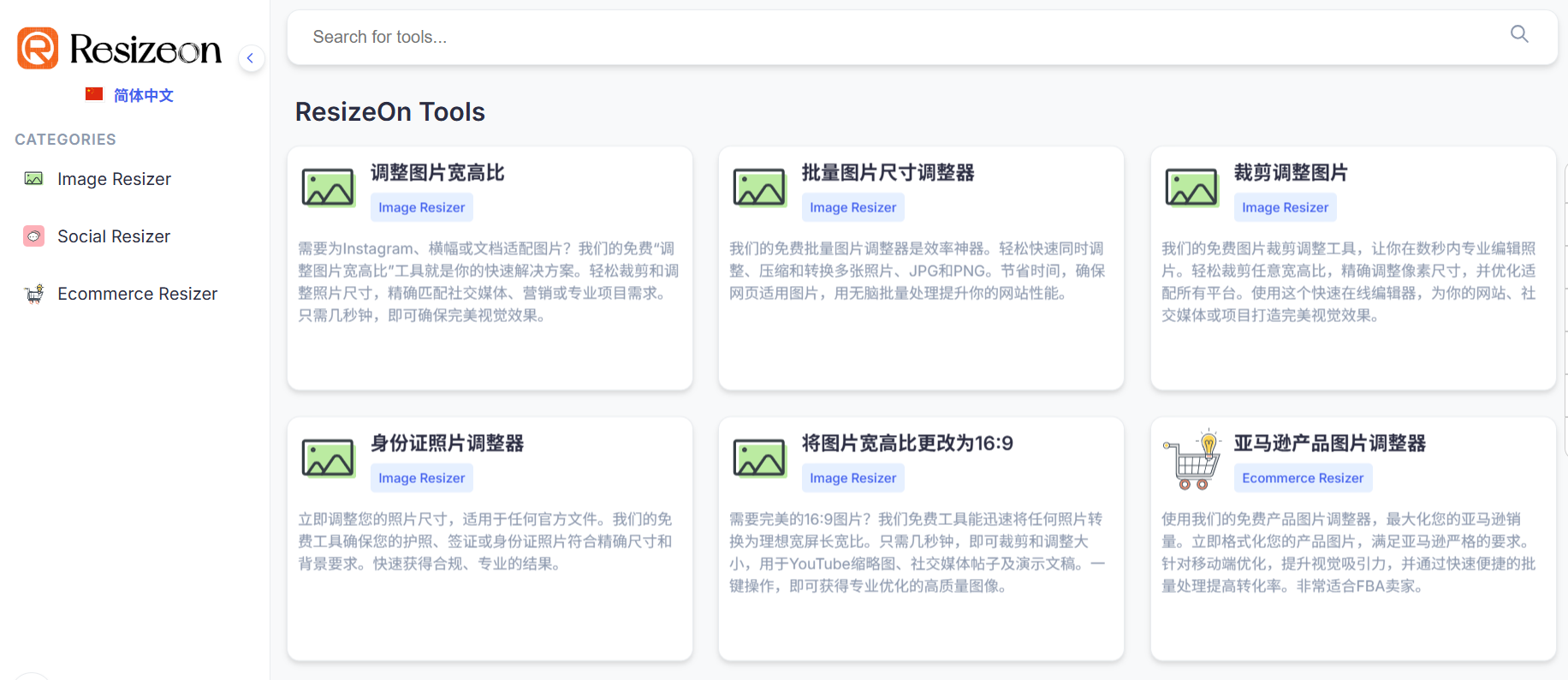Viewport: 1568px width, 680px height.
Task: Click description starting 我们的免费图片裁剪调整工具
Action: click(x=1349, y=282)
